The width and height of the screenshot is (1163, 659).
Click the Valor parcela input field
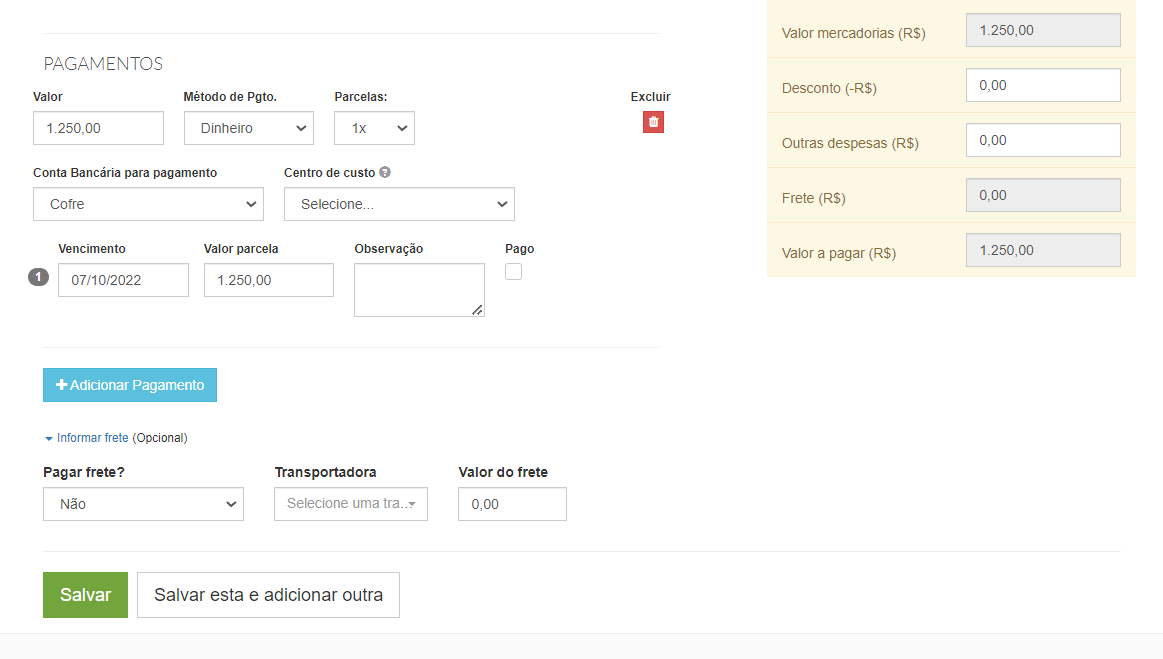point(268,280)
